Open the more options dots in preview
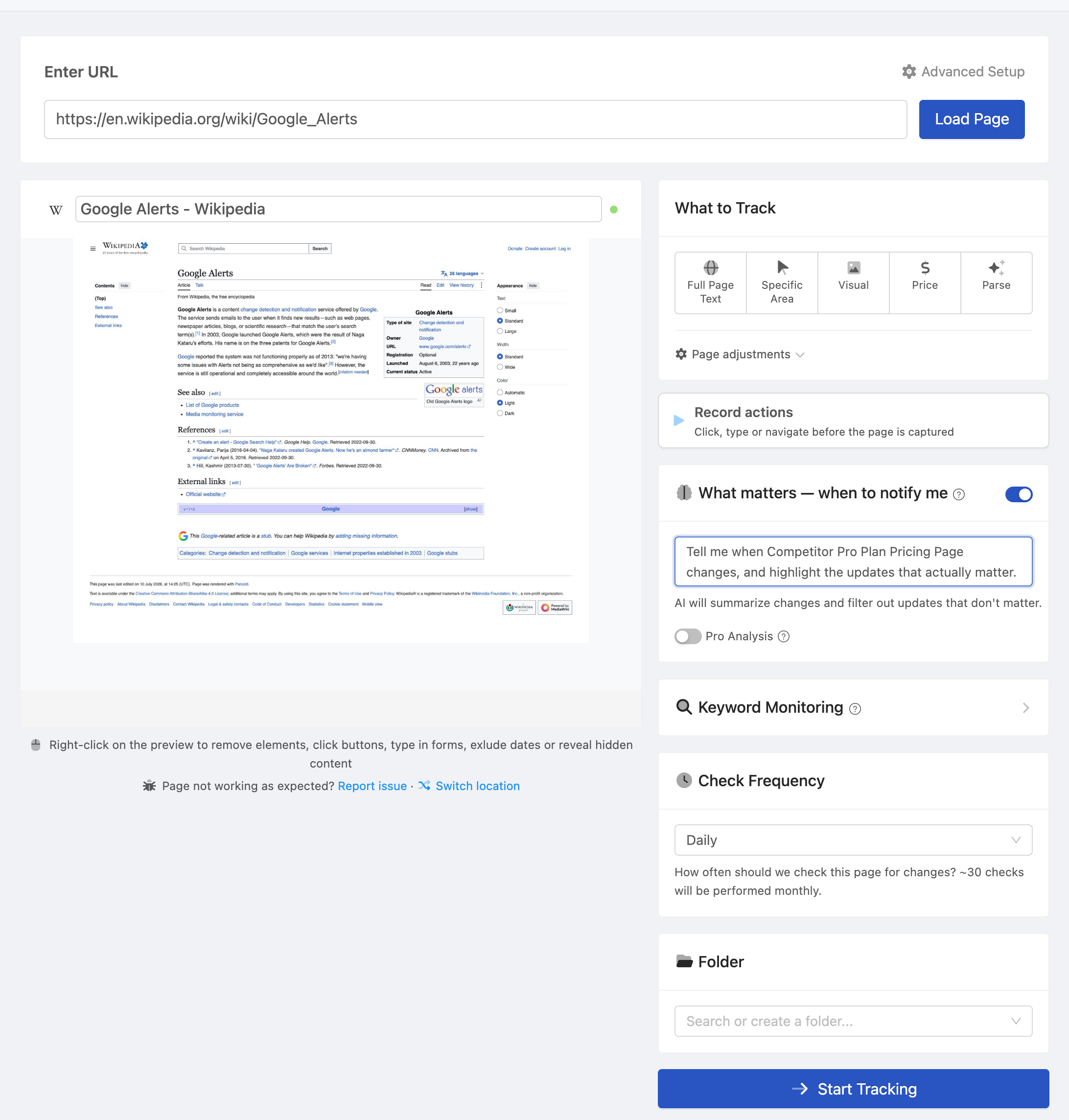This screenshot has width=1069, height=1120. coord(482,285)
